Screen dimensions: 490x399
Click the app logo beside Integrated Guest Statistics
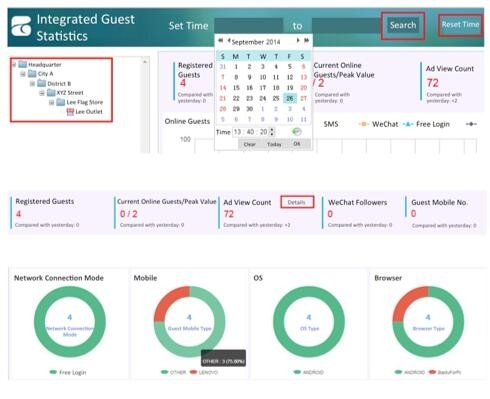21,26
